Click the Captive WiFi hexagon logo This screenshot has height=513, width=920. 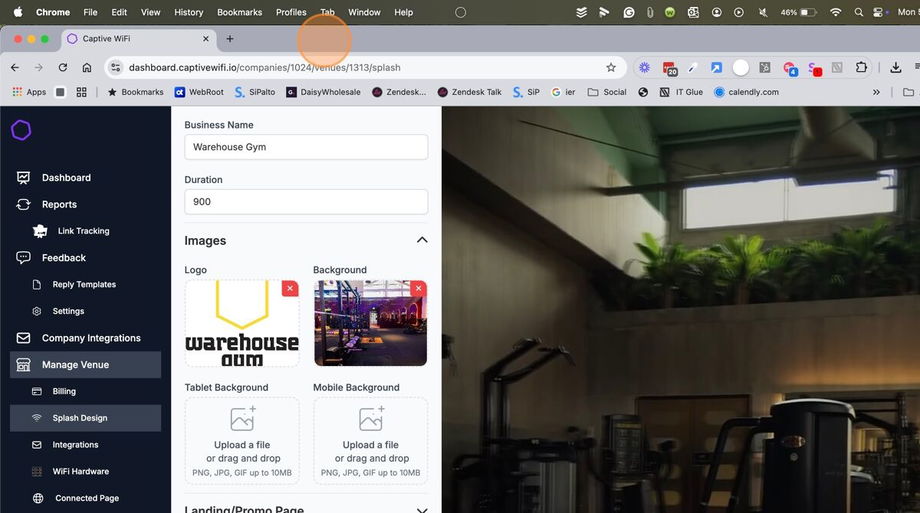point(21,130)
